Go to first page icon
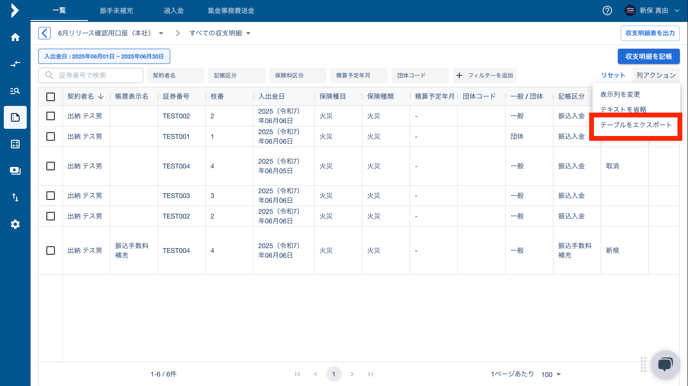The height and width of the screenshot is (386, 688). tap(297, 374)
